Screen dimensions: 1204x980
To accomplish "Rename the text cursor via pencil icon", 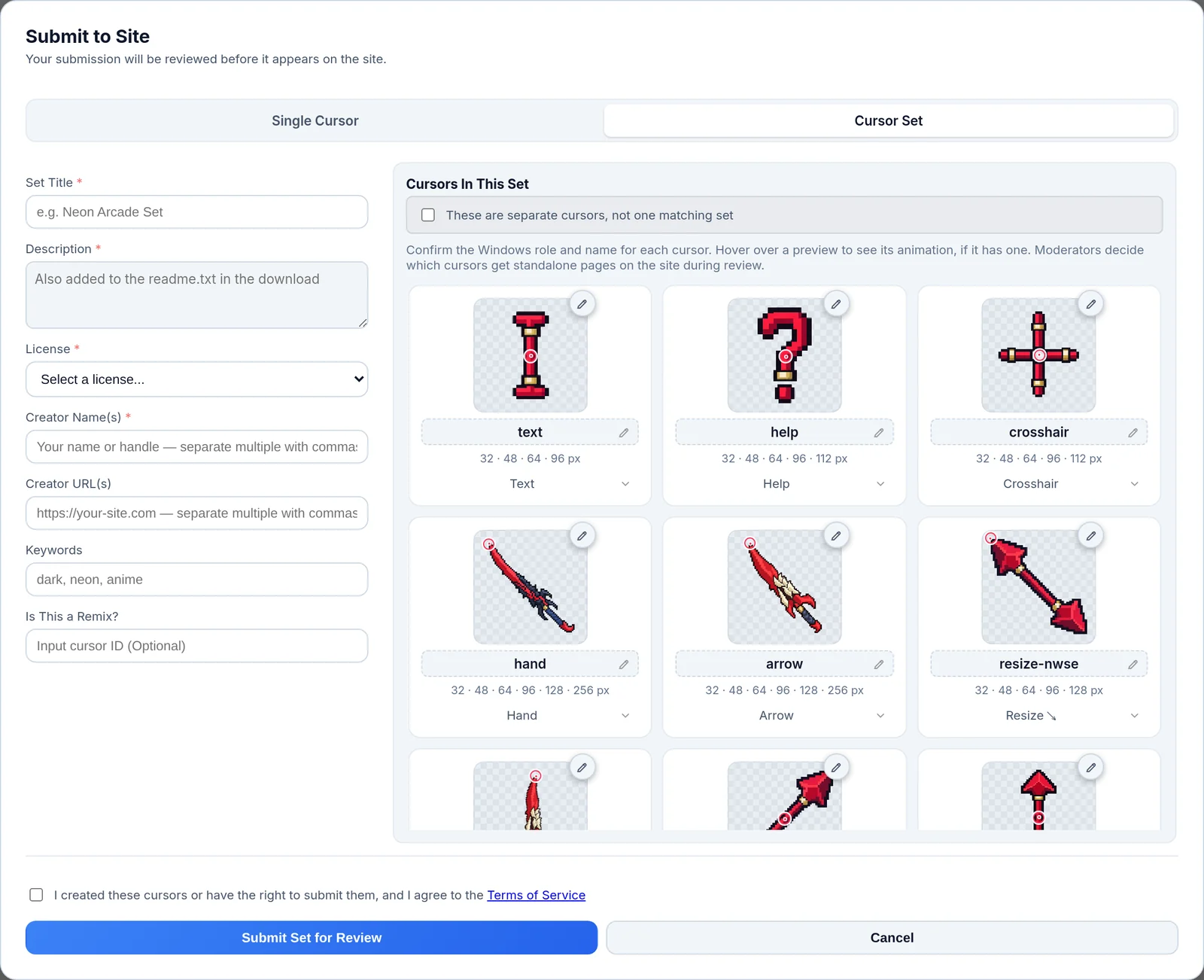I will (x=624, y=433).
